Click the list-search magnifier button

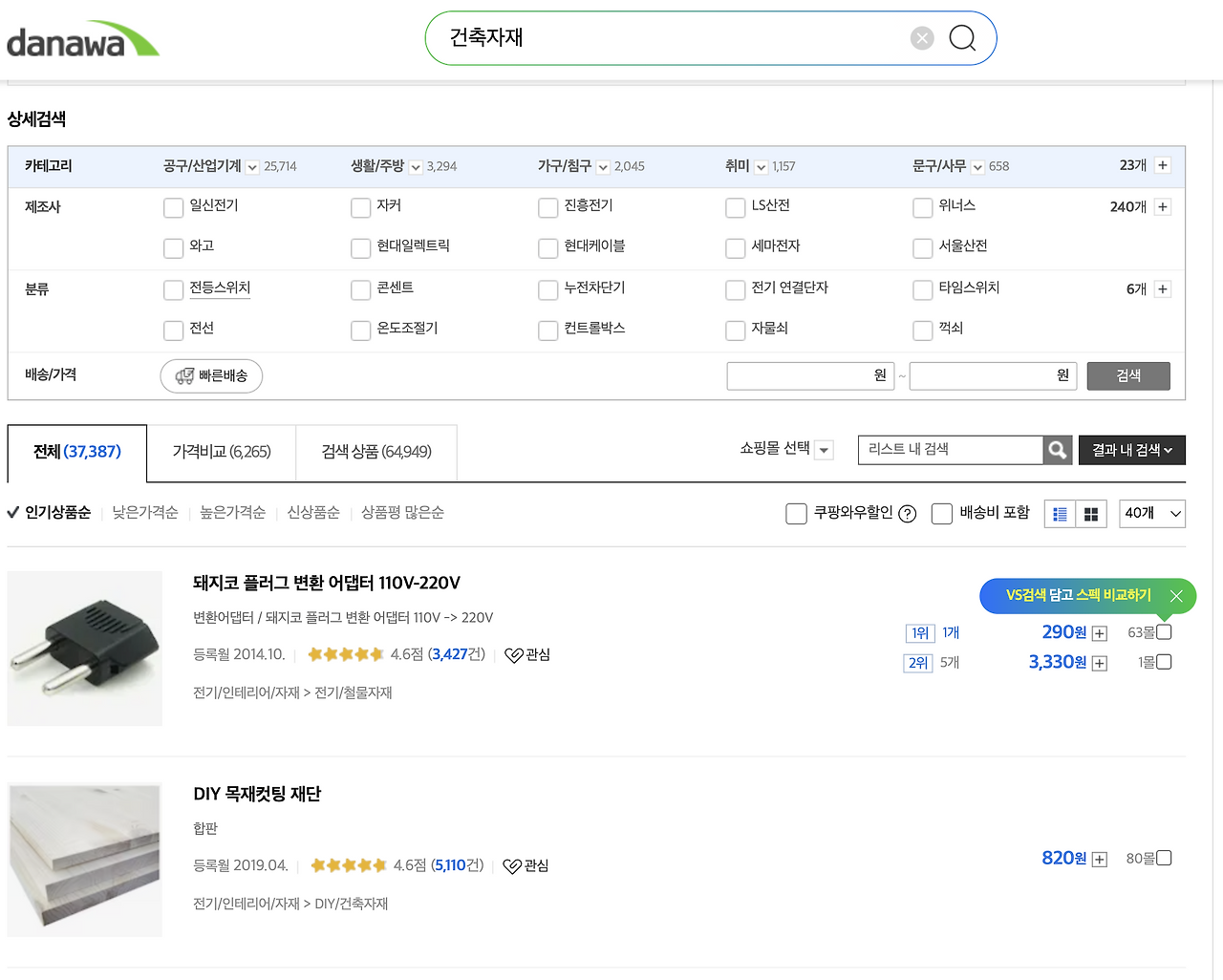[x=1057, y=450]
